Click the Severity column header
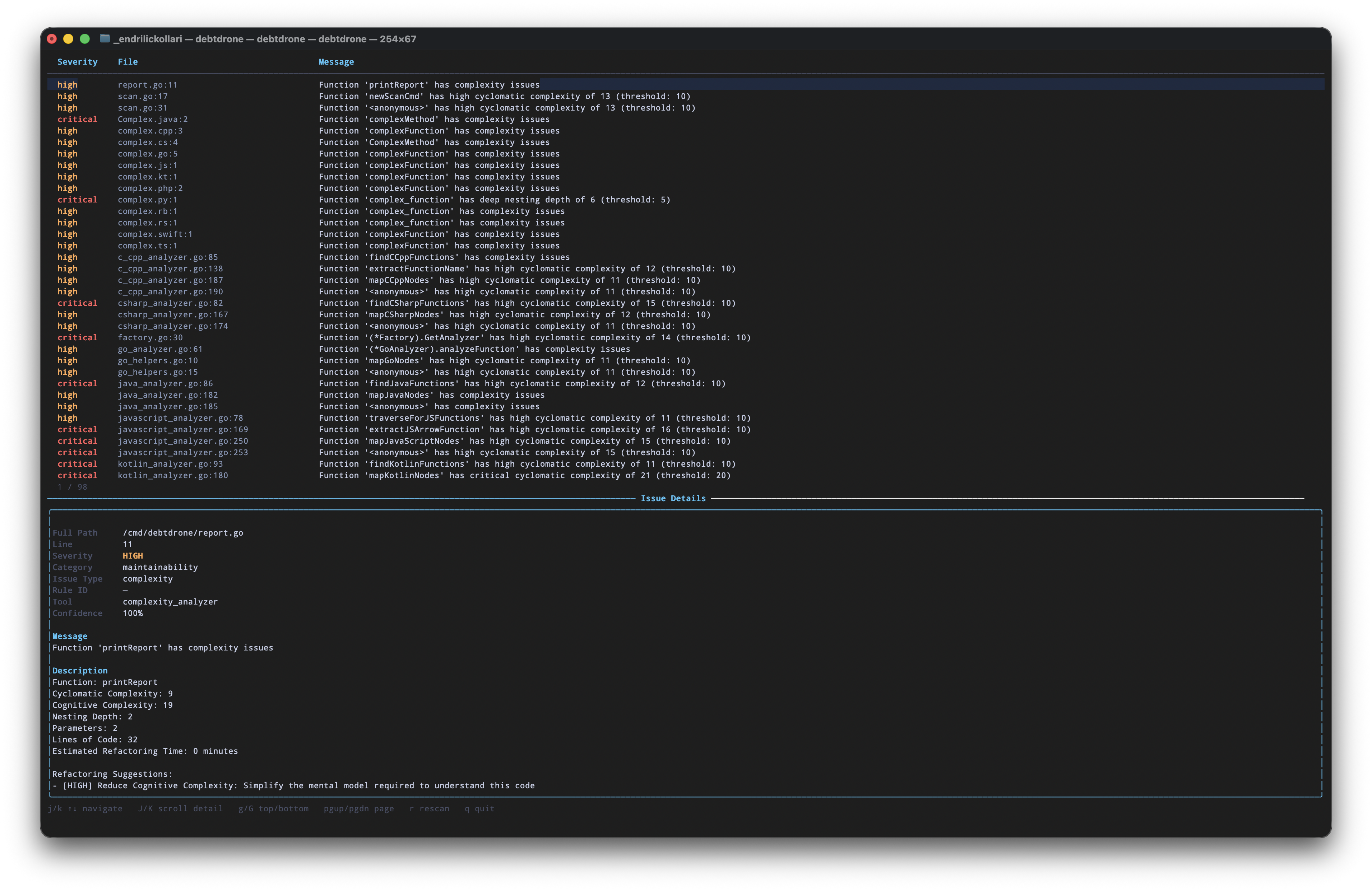1372x891 pixels. point(78,62)
